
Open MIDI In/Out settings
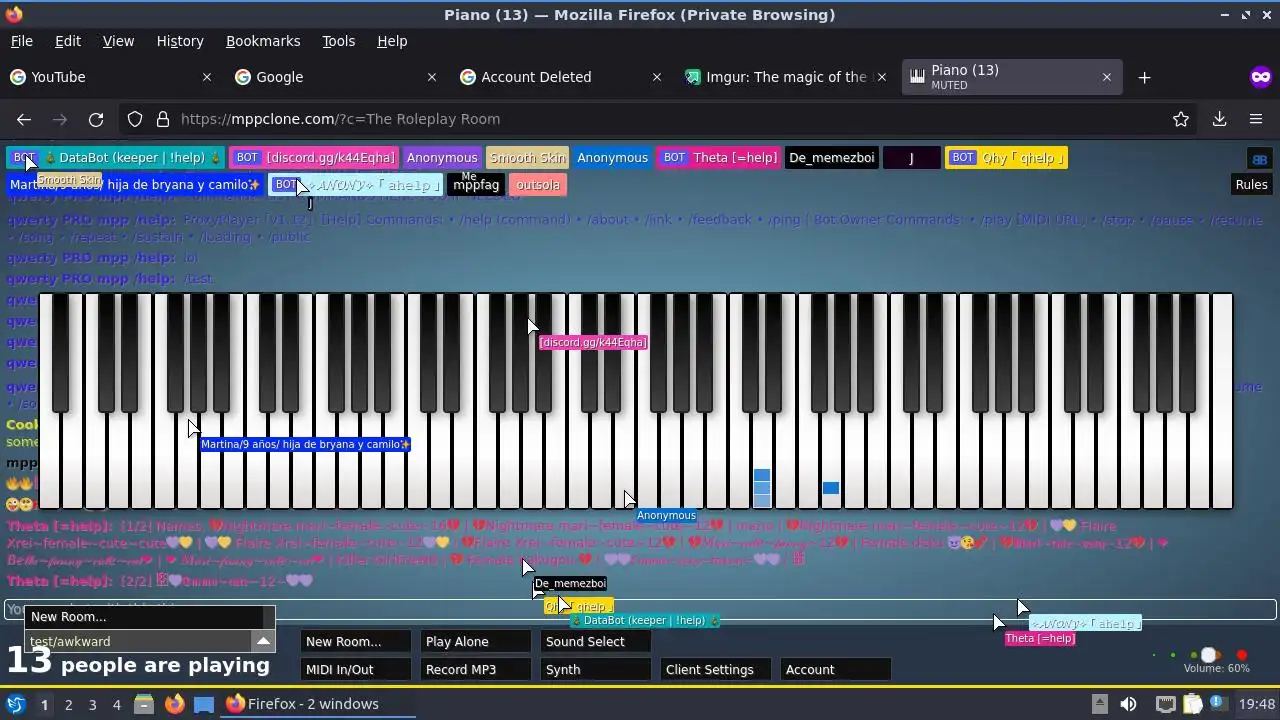pos(355,670)
